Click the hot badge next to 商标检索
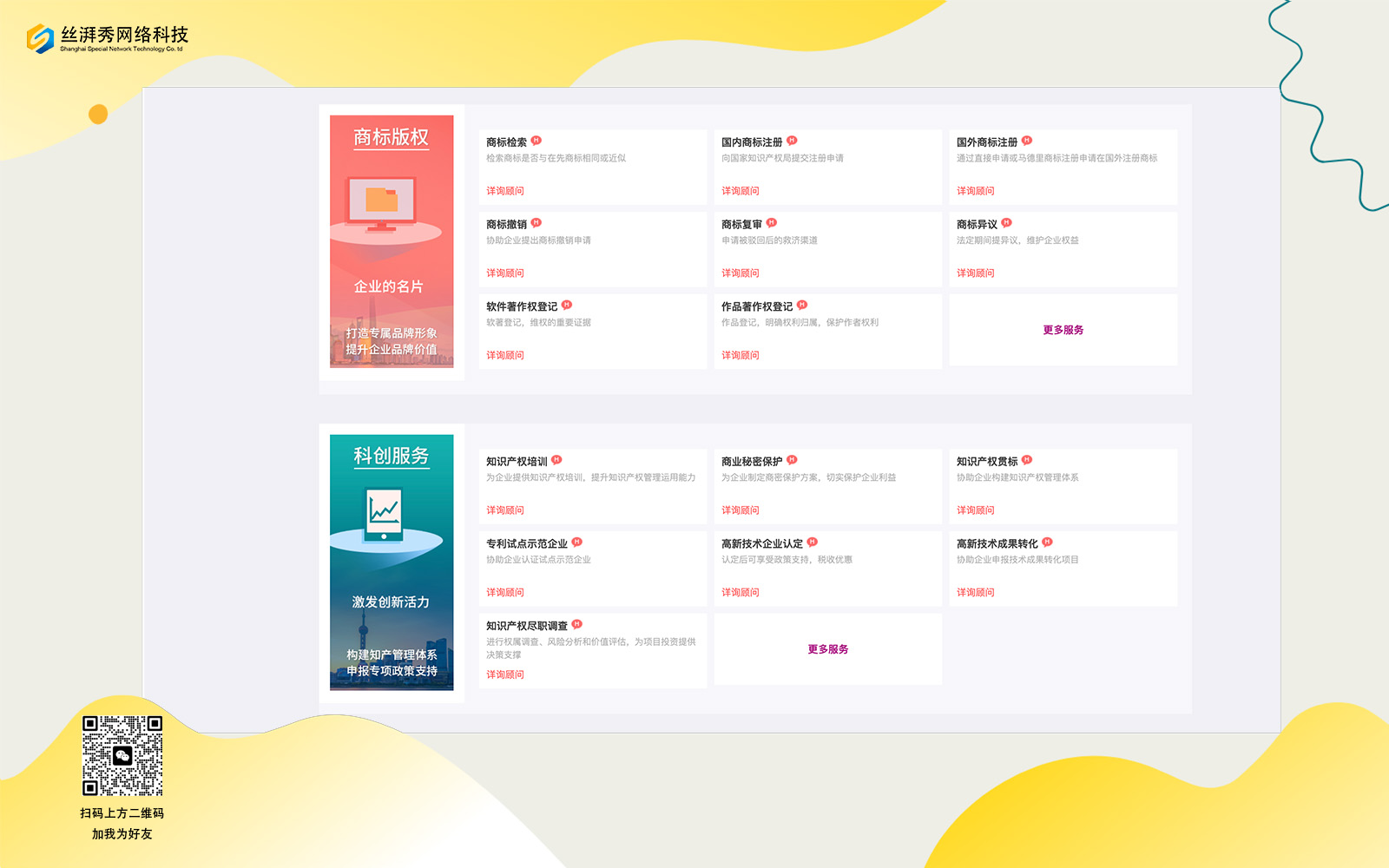This screenshot has height=868, width=1389. click(537, 141)
